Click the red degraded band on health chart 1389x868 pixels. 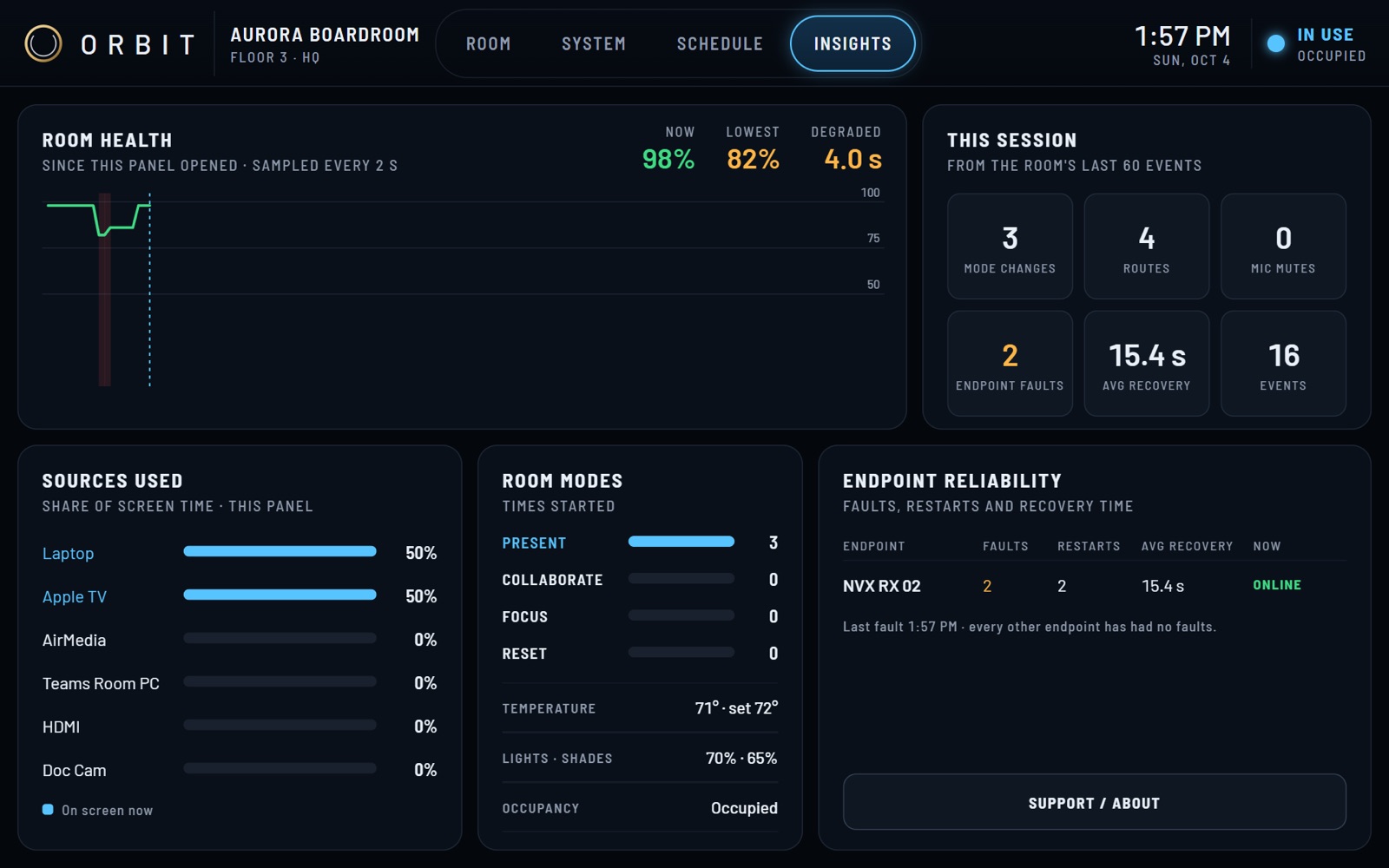(x=104, y=290)
